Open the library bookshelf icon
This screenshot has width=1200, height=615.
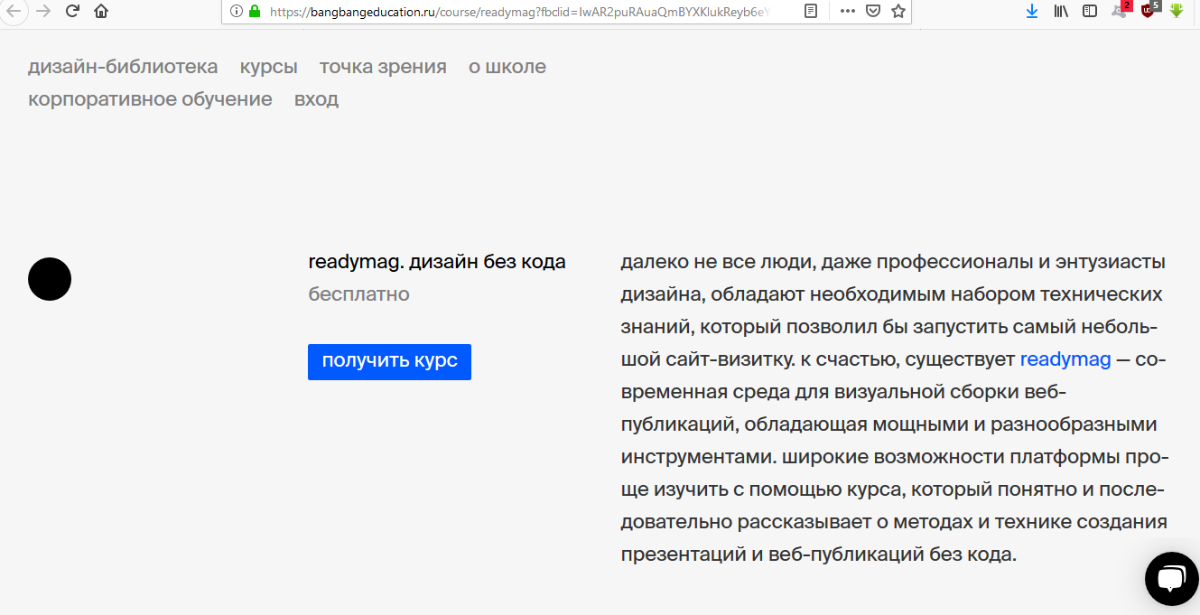click(x=1062, y=11)
